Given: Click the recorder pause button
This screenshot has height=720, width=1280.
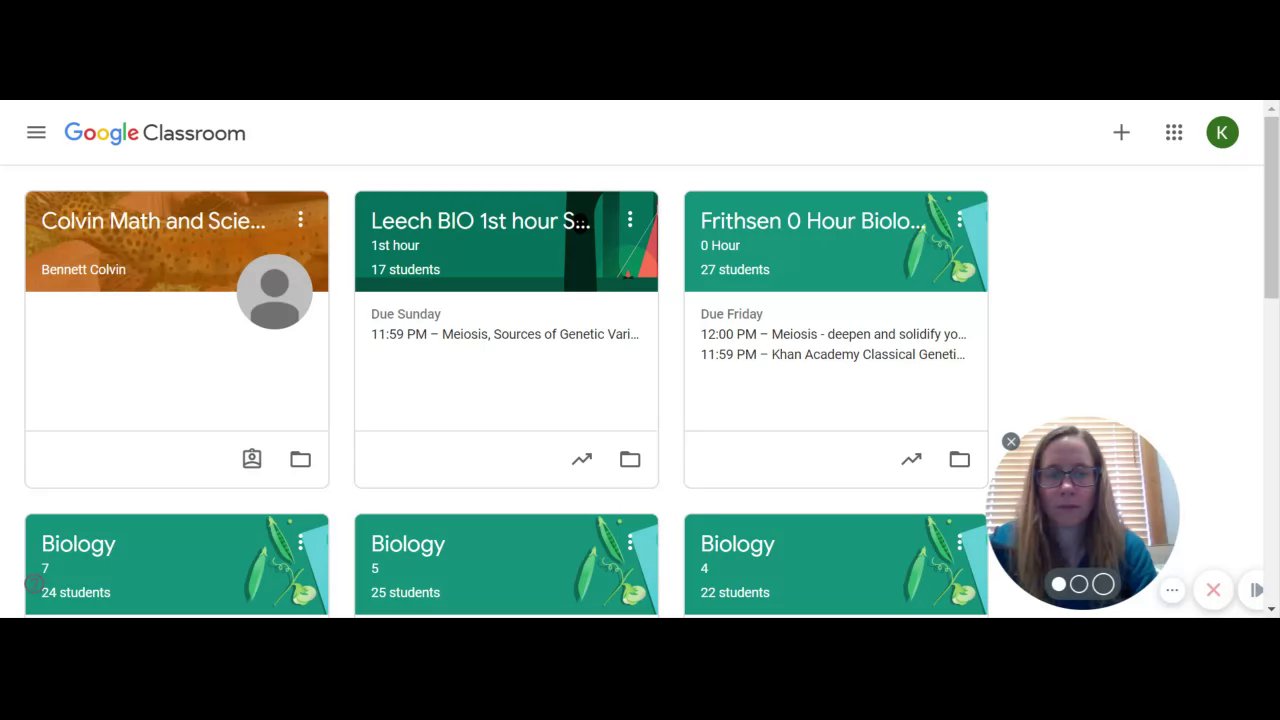Looking at the screenshot, I should [1256, 590].
